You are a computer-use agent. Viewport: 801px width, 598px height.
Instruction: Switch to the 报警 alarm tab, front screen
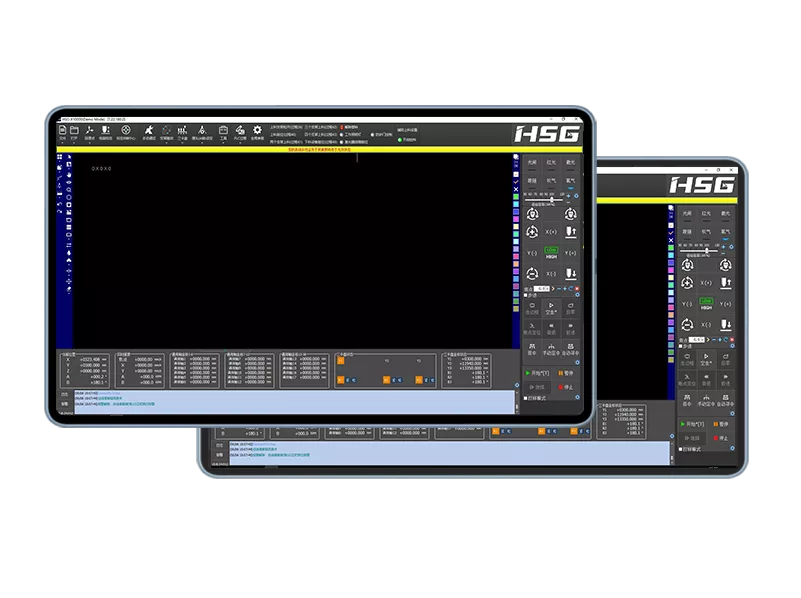65,404
